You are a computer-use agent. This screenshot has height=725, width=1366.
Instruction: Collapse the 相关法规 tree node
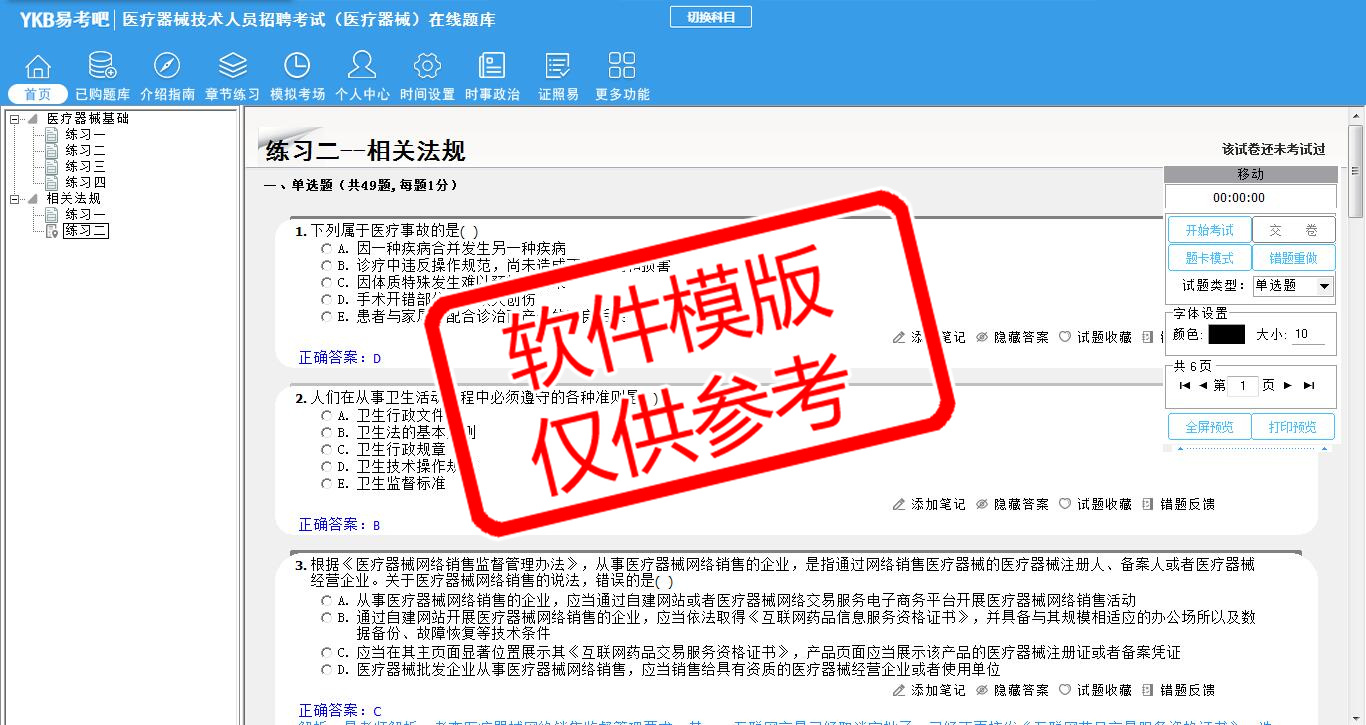click(16, 199)
